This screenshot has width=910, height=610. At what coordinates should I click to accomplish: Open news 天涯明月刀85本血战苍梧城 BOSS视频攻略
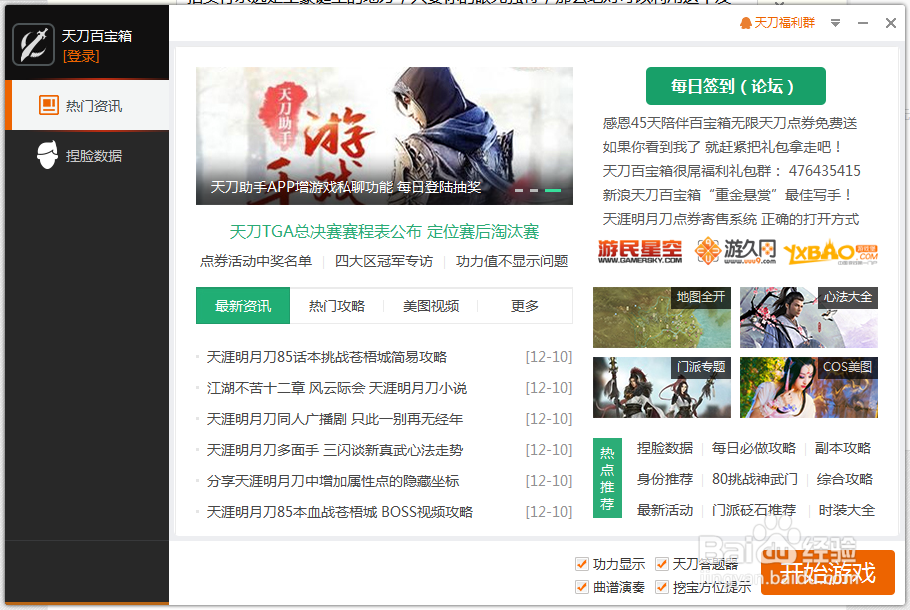pyautogui.click(x=340, y=512)
